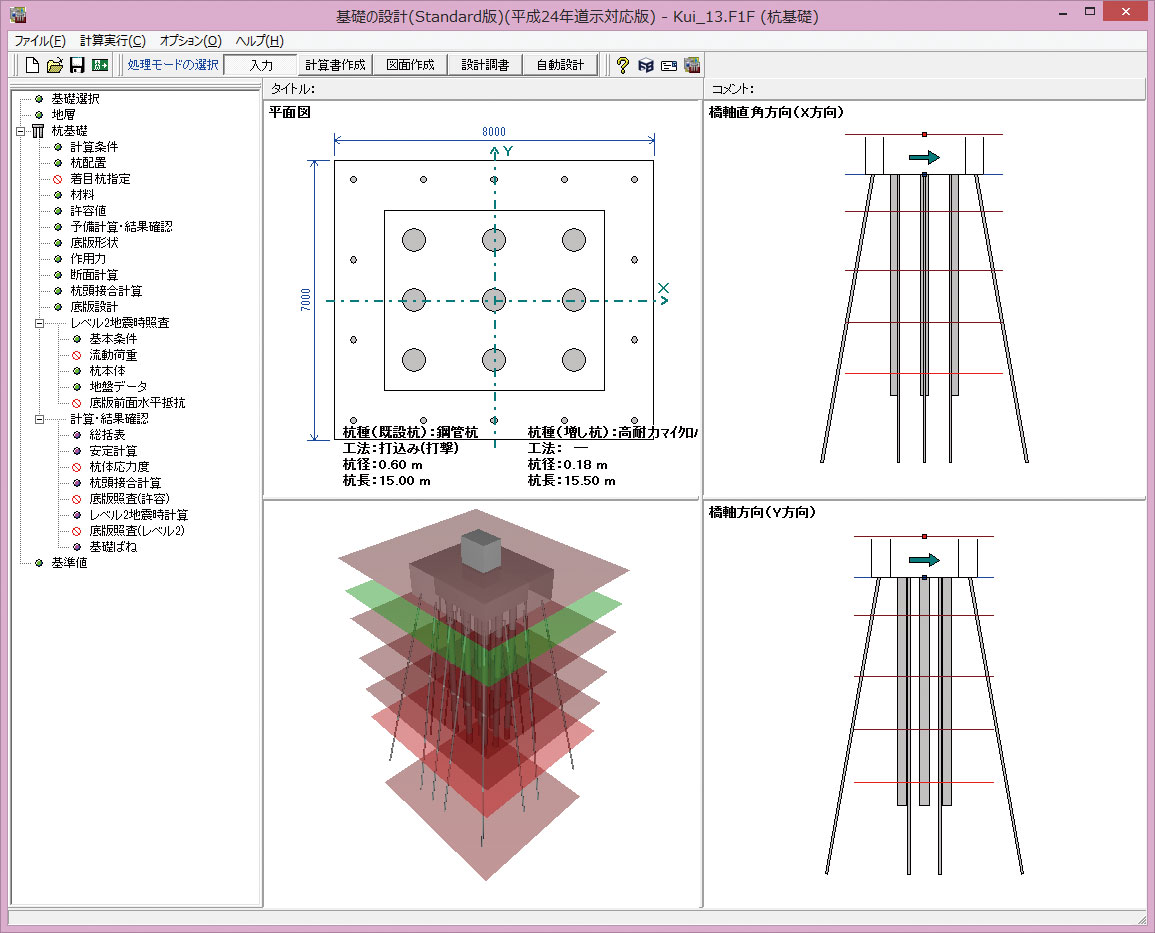Click the red prohibited icon beside 底版照査(許容)
Viewport: 1155px width, 933px height.
[77, 499]
